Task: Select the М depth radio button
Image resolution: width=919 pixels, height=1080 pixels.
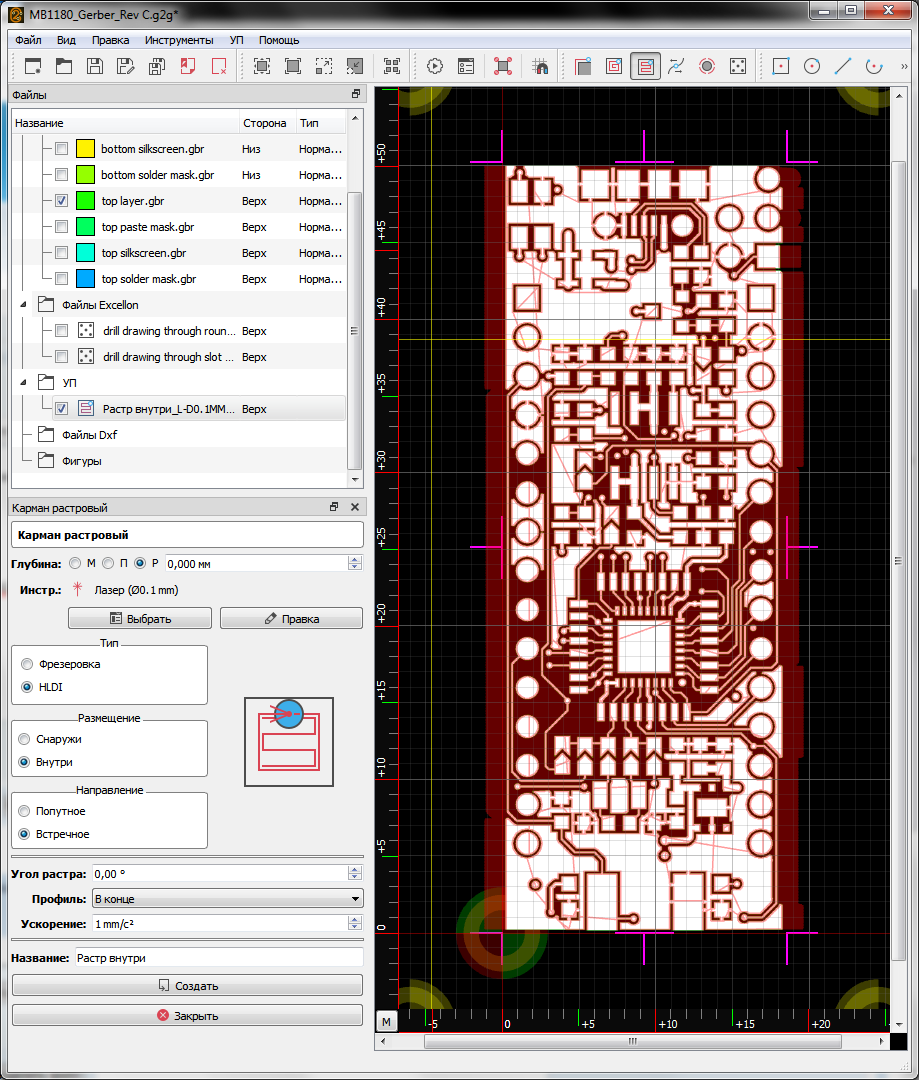Action: point(75,563)
